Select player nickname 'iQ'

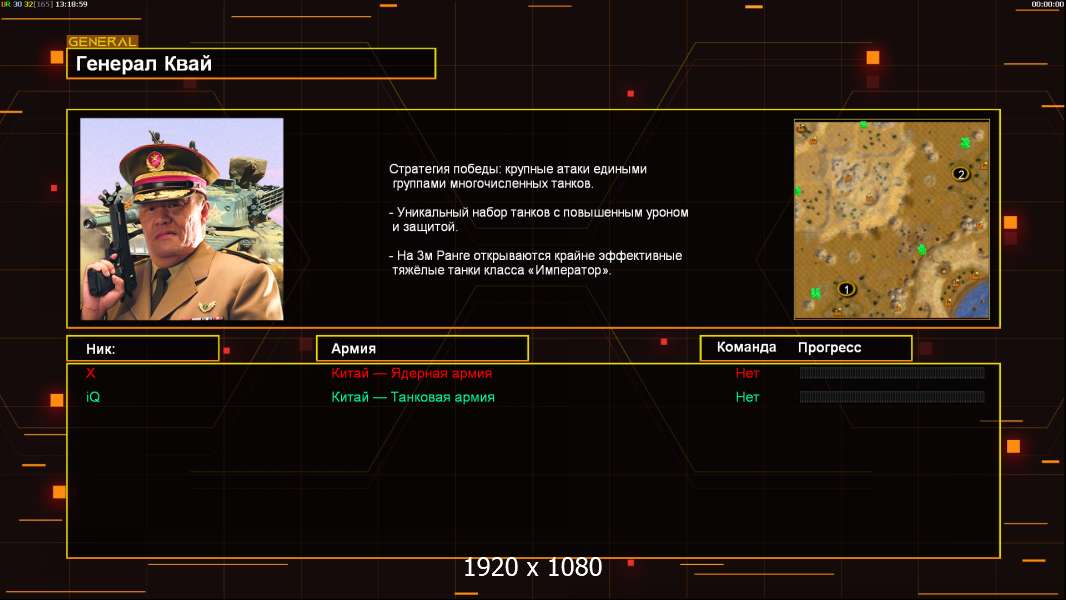click(93, 397)
